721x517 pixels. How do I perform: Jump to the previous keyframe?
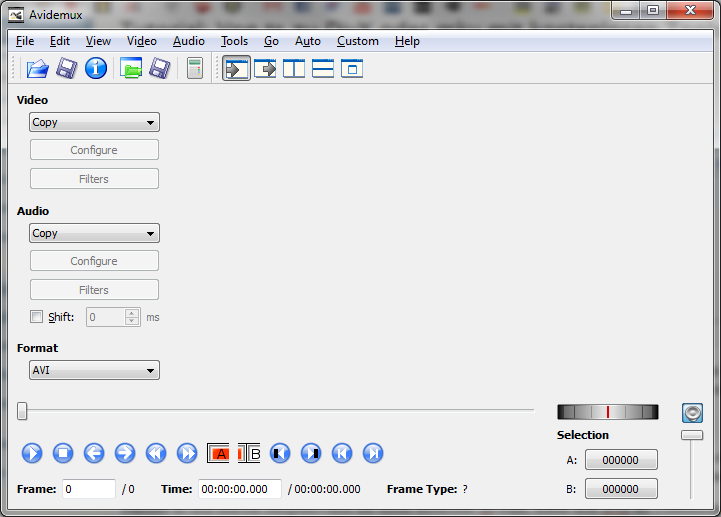(x=156, y=454)
